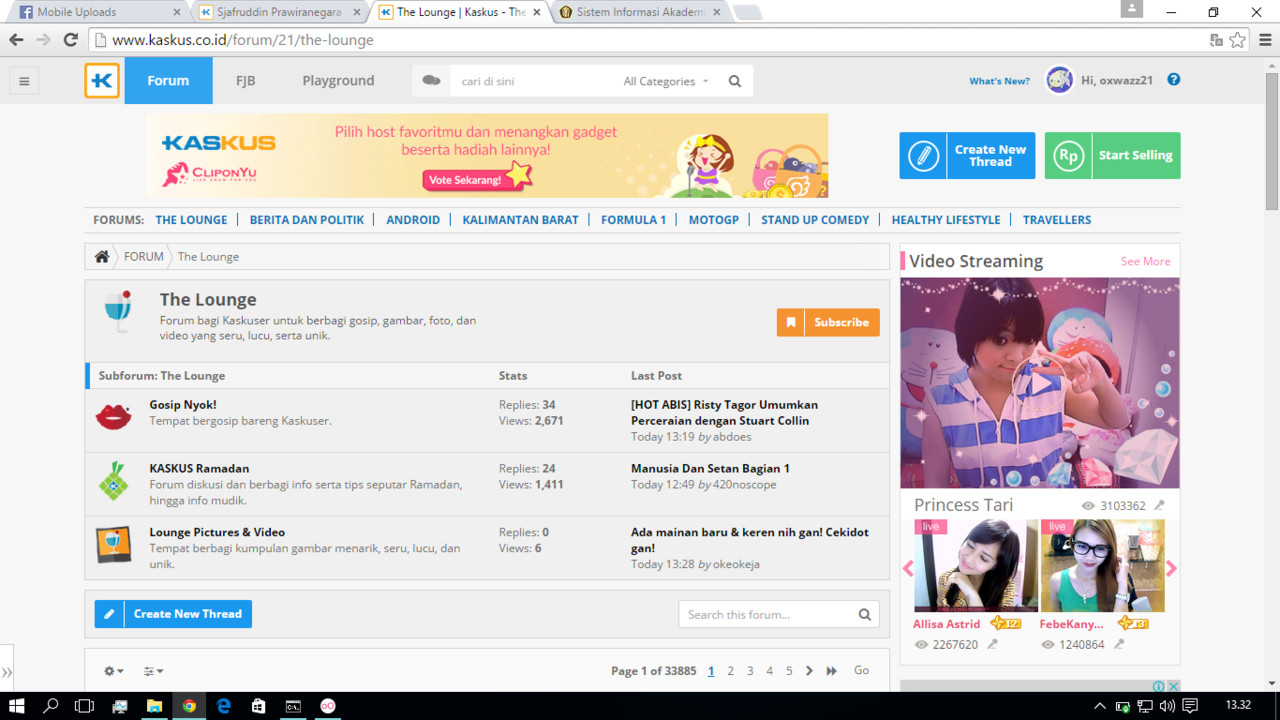Switch to Sjafruddin Prawiranegara browser tab

tap(279, 12)
